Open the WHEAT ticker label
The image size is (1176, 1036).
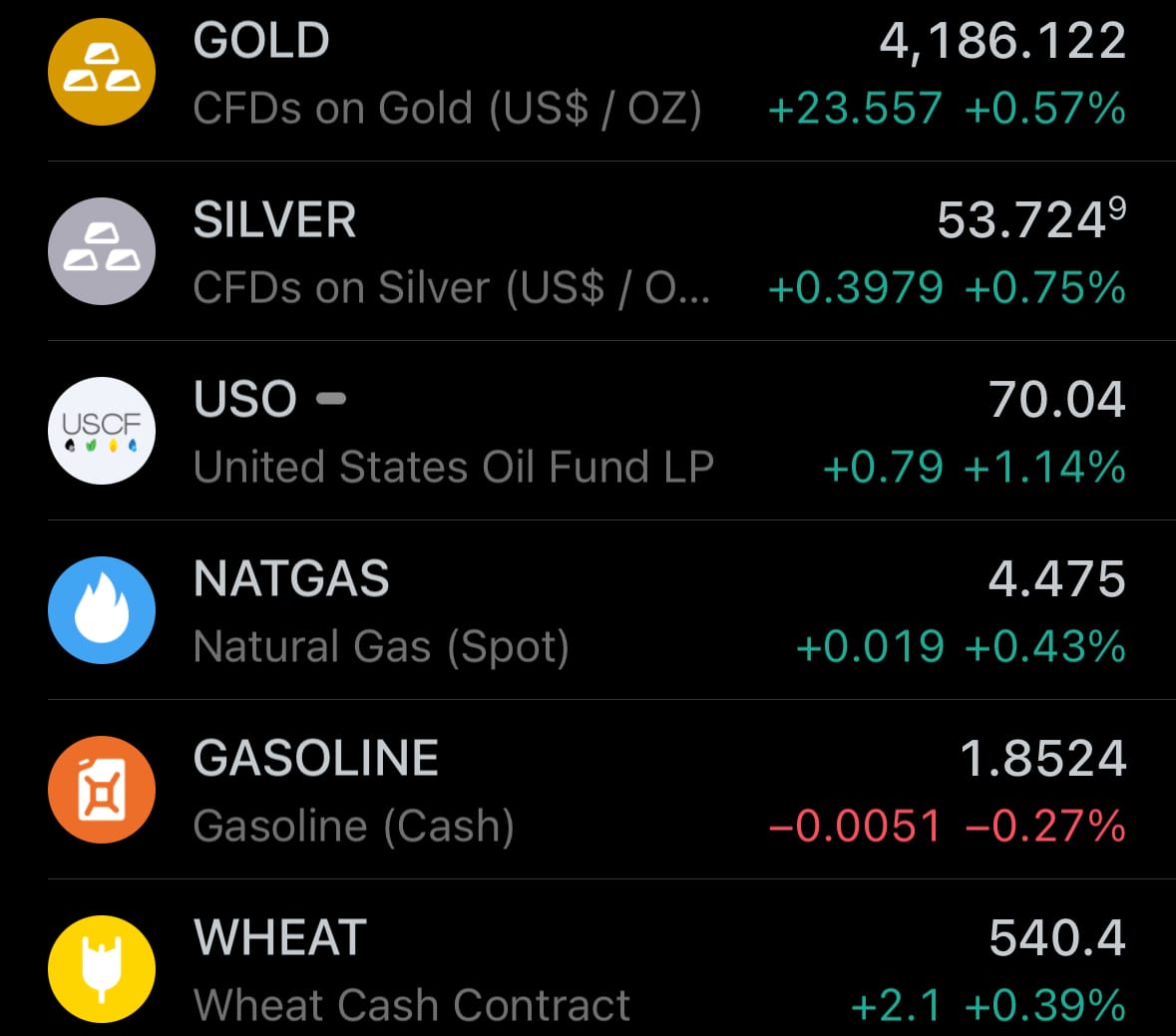(280, 938)
